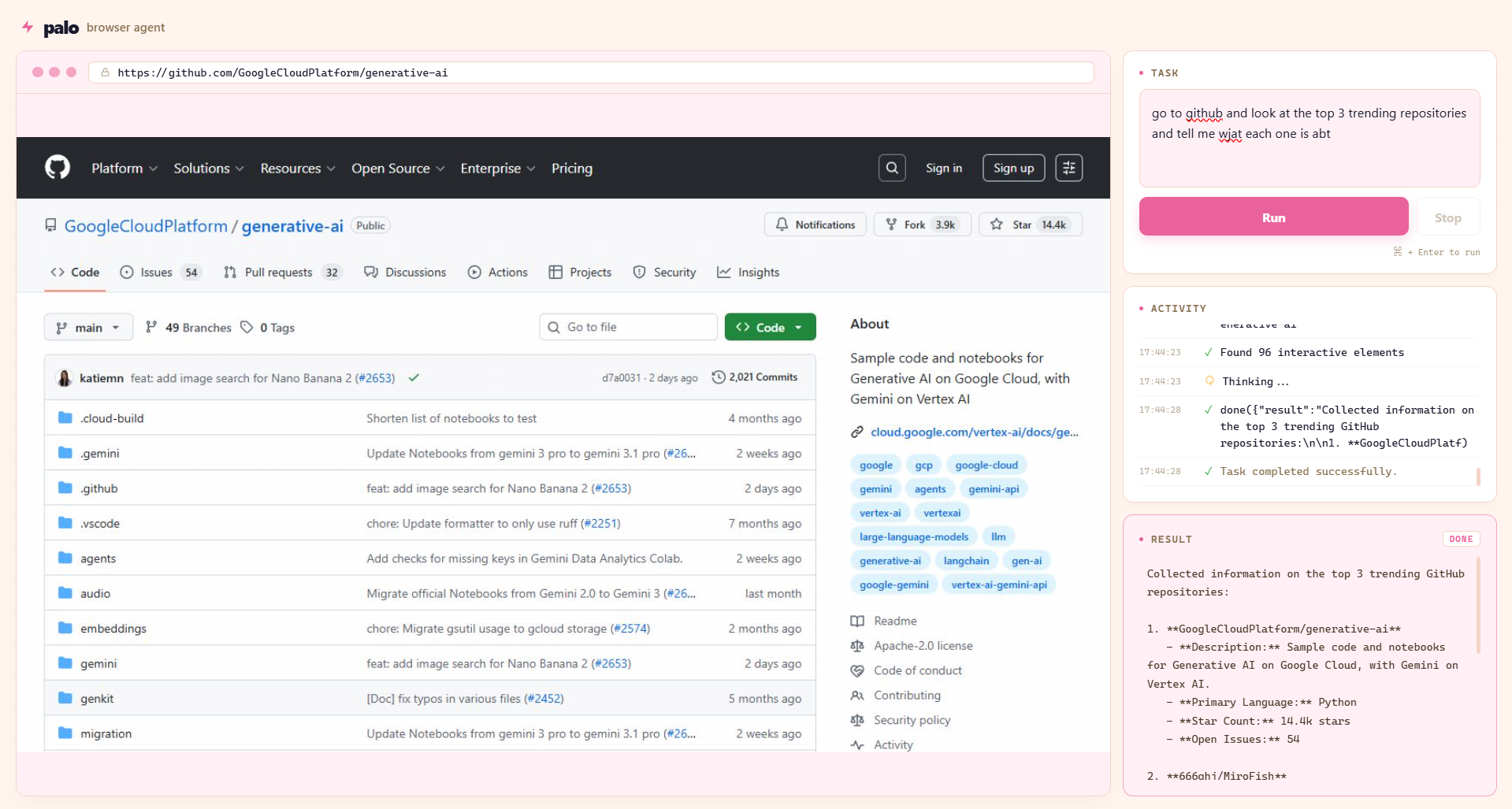Switch to the Discussions tab
The height and width of the screenshot is (809, 1512).
(405, 272)
